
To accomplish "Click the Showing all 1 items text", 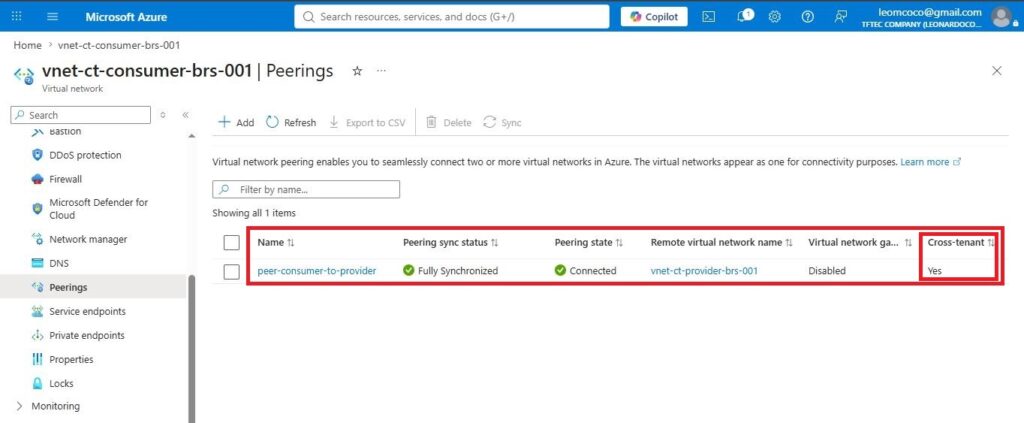I will tap(254, 213).
